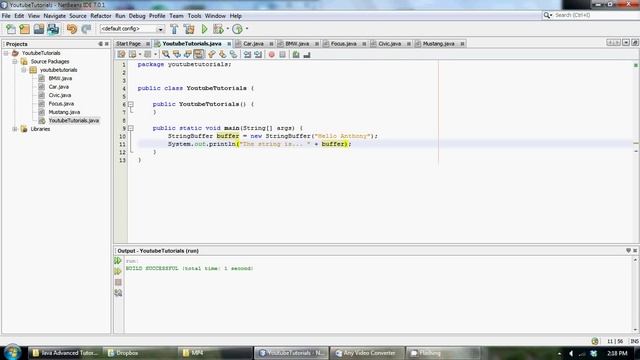Viewport: 640px width, 360px height.
Task: Maximize editor window button
Action: [x=635, y=42]
